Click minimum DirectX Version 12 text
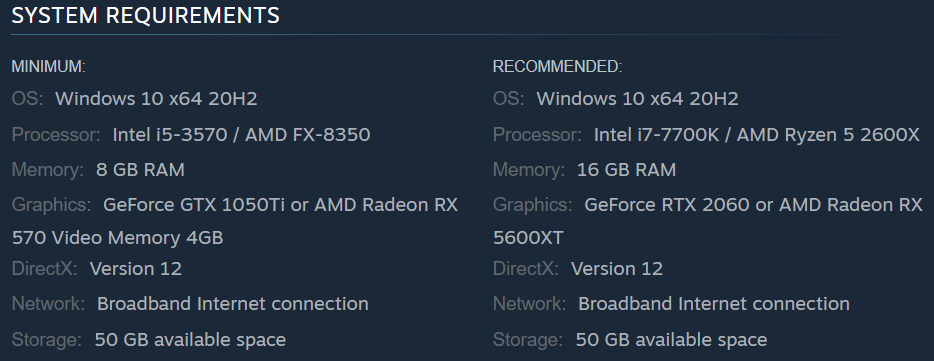 click(x=136, y=269)
